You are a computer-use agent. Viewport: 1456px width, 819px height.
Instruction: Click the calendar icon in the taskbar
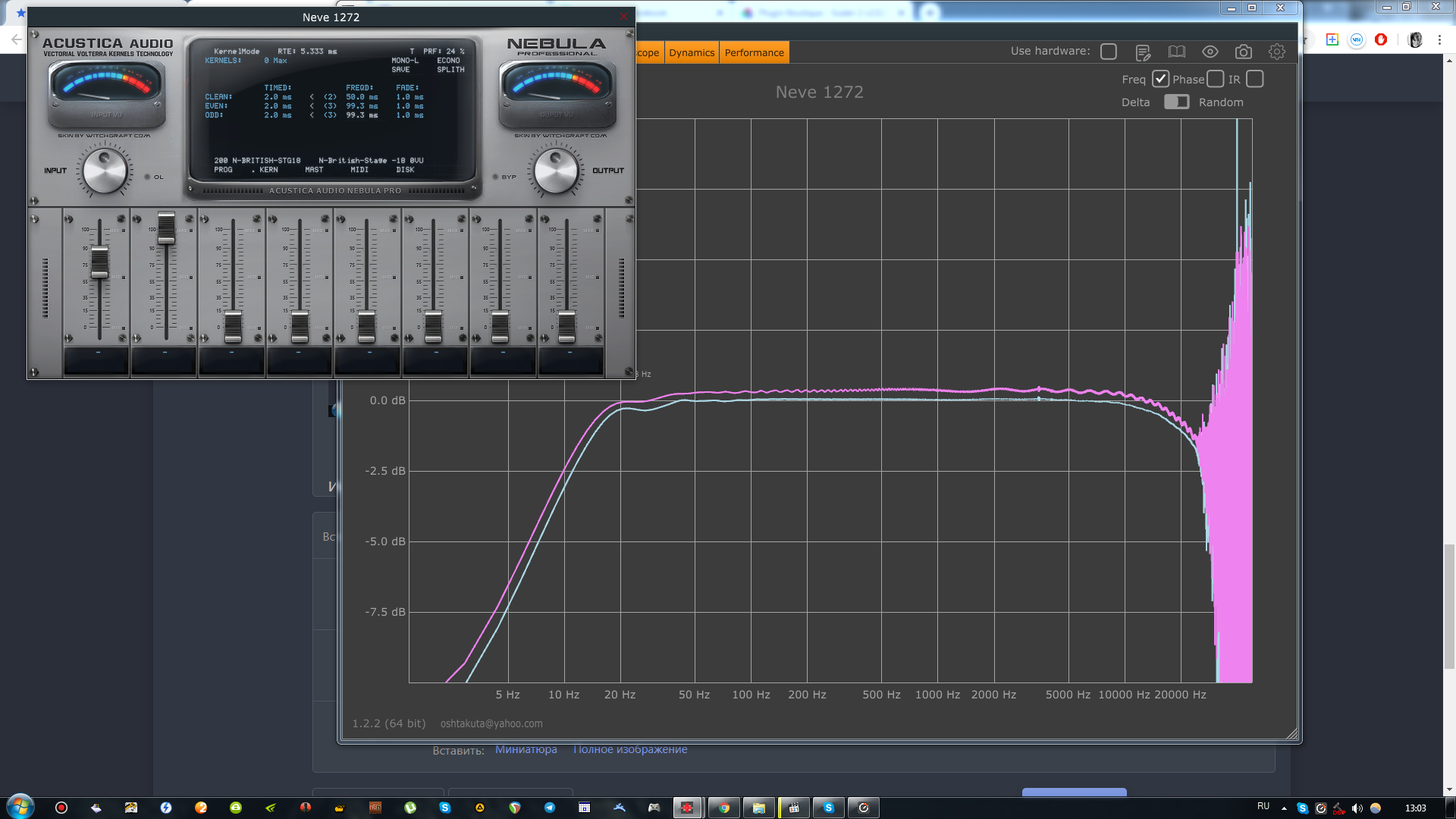click(x=584, y=808)
